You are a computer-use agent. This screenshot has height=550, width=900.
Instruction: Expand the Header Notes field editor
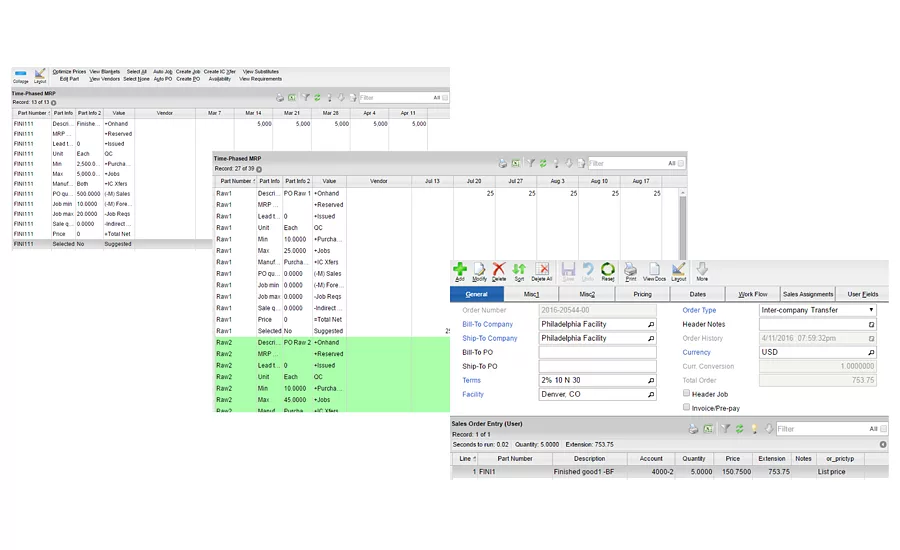point(871,324)
